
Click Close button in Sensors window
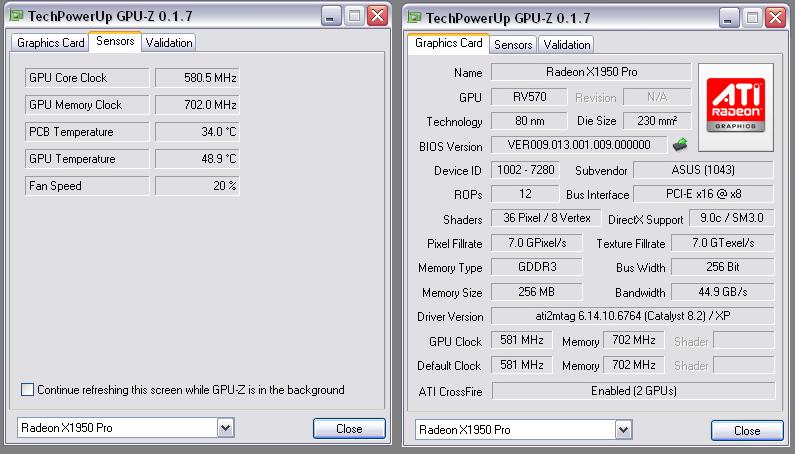(349, 429)
